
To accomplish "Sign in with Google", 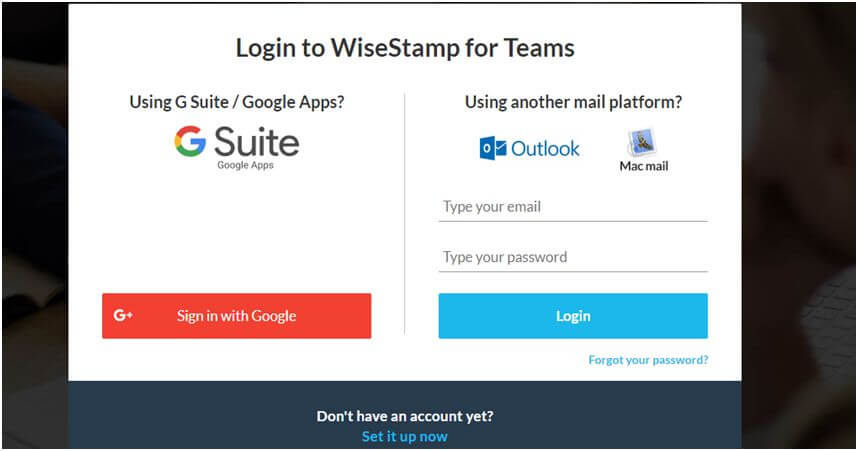I will (236, 316).
